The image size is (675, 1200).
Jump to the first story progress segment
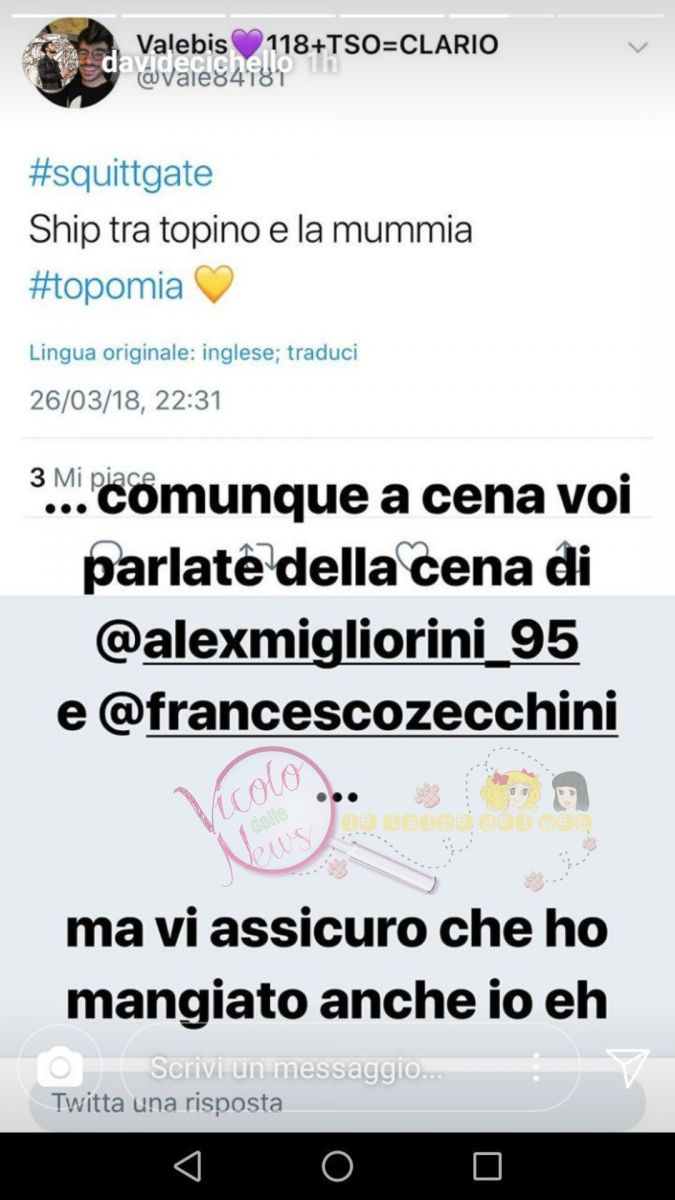point(63,16)
